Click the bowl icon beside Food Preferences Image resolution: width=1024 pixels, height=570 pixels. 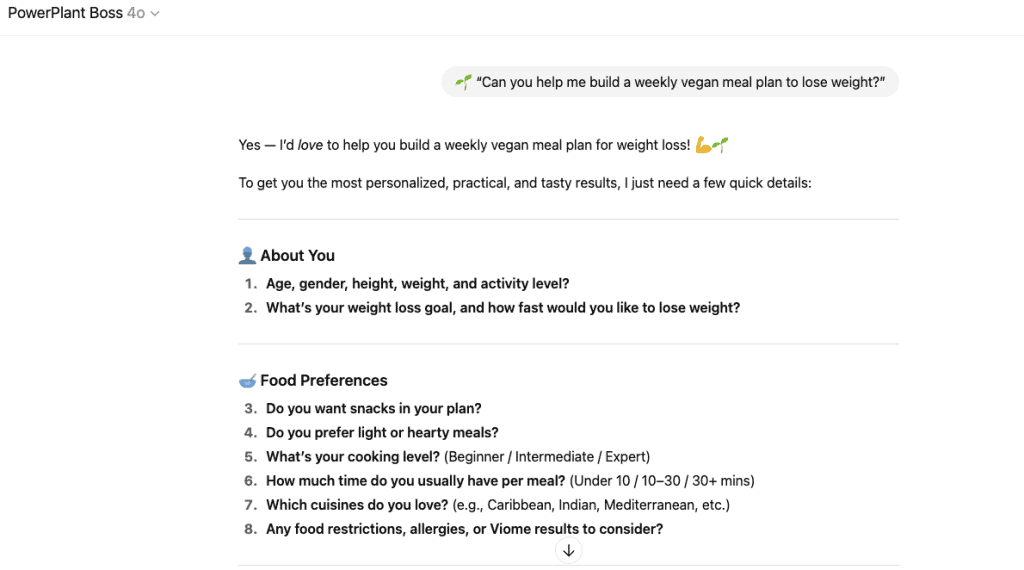(247, 380)
